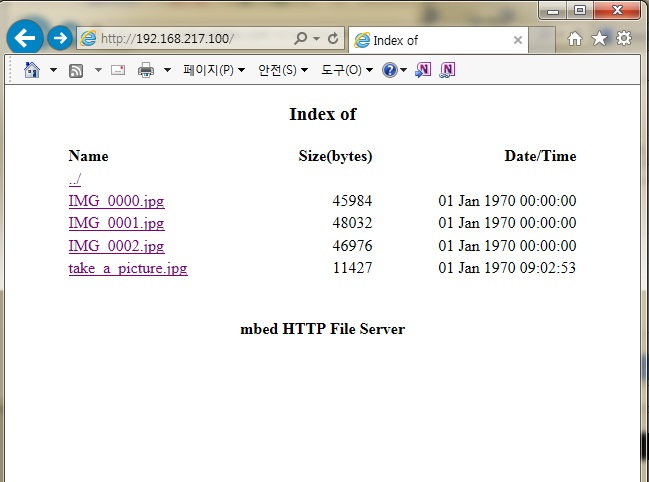Click the Home page icon in command bar

click(x=32, y=70)
